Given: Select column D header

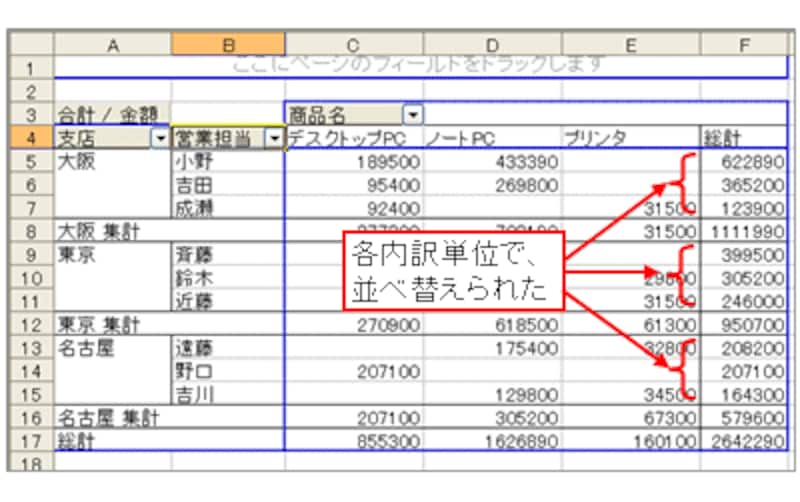Looking at the screenshot, I should [x=492, y=43].
